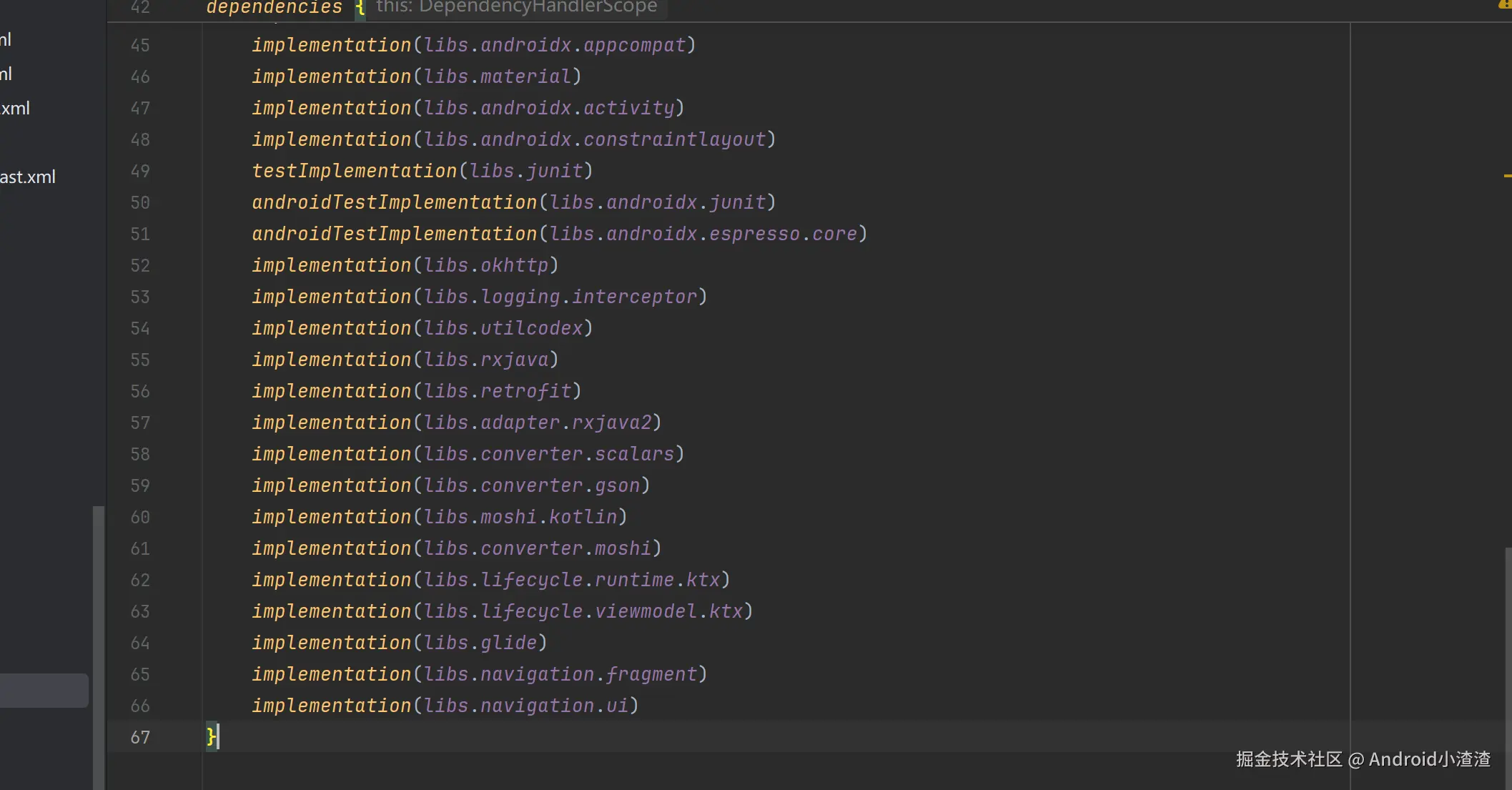Click gutter line number 52
Screen dimensions: 1512x790
pos(140,266)
